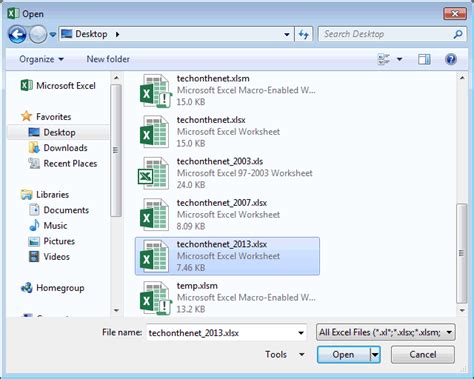474x379 pixels.
Task: Click the Open button
Action: tap(343, 354)
